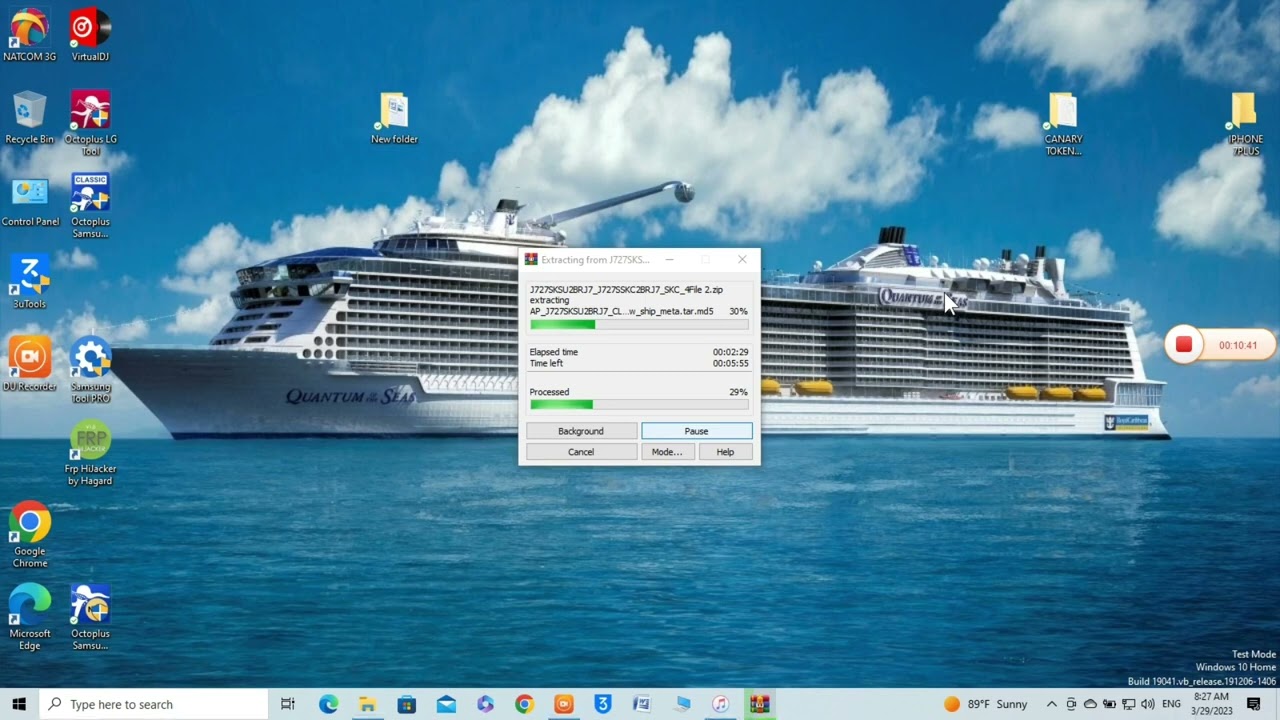Select the Samsung Tool PRO shortcut
Viewport: 1280px width, 720px height.
tap(90, 371)
